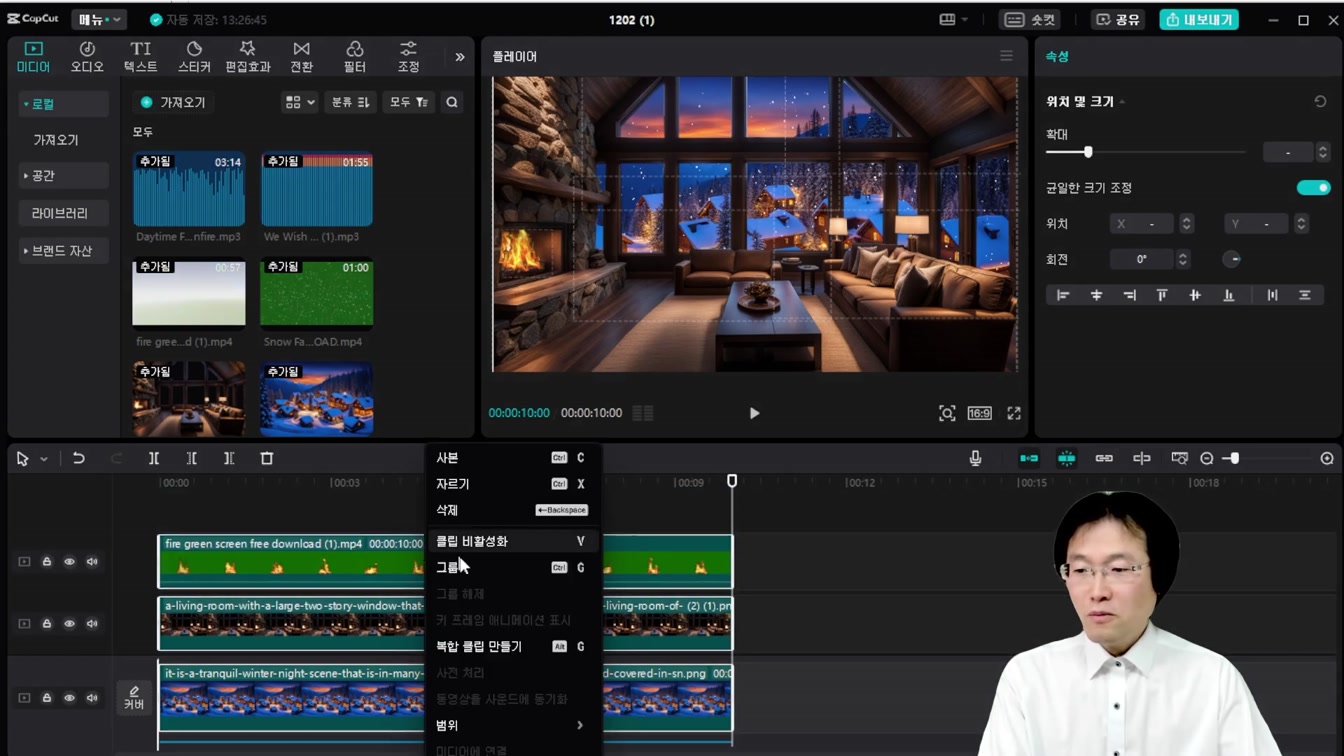
Task: Click the media search icon
Action: point(452,102)
